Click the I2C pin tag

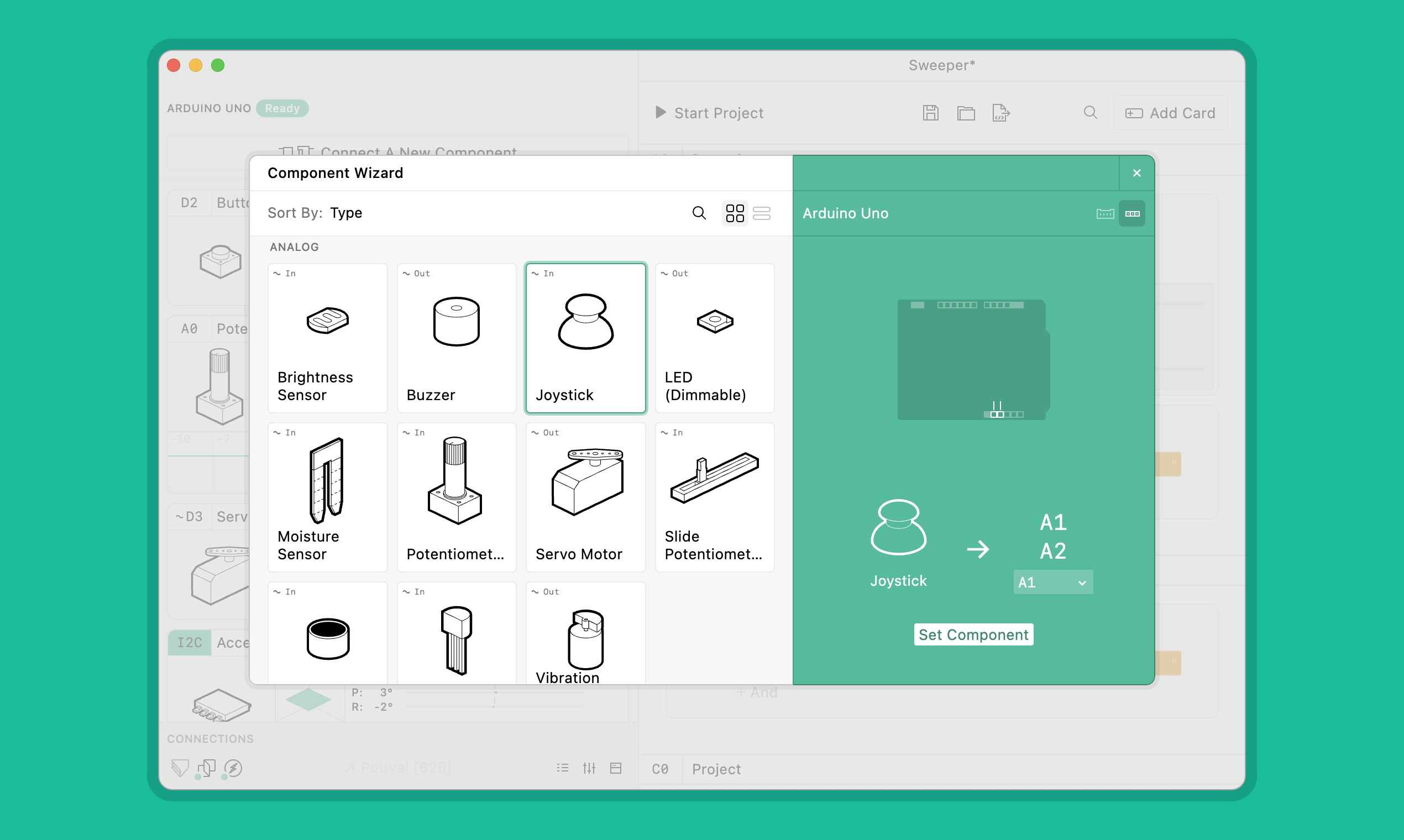click(189, 643)
